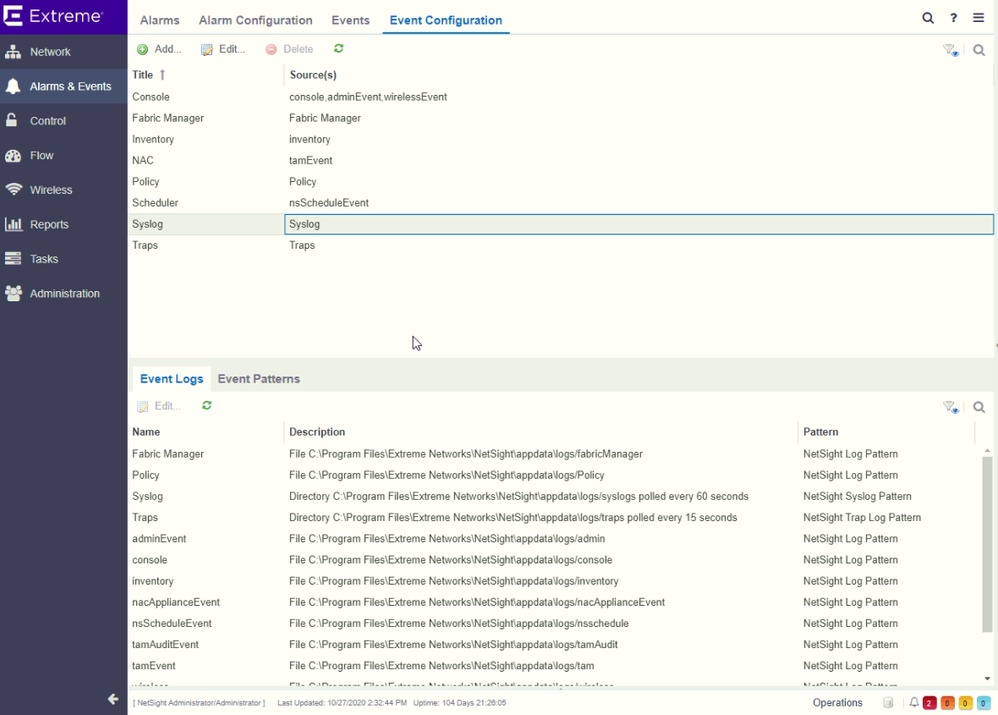
Task: Click the Event Logs scrollbar up arrow
Action: click(987, 450)
